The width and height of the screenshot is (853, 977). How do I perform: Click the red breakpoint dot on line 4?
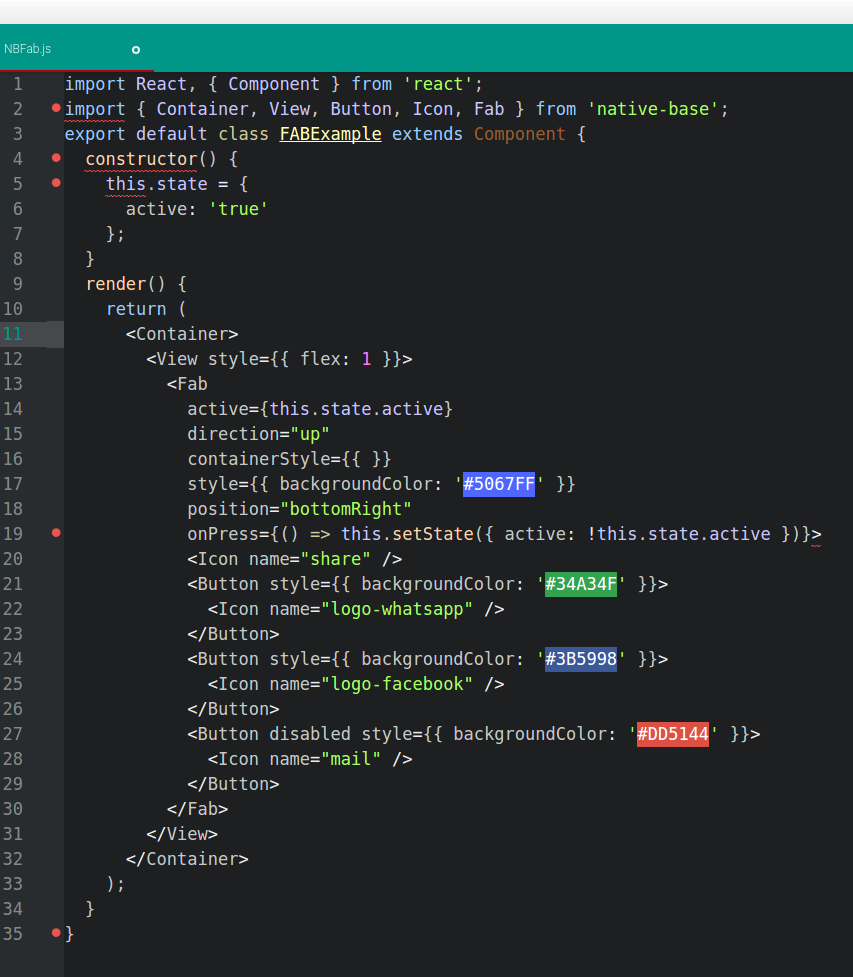click(56, 157)
